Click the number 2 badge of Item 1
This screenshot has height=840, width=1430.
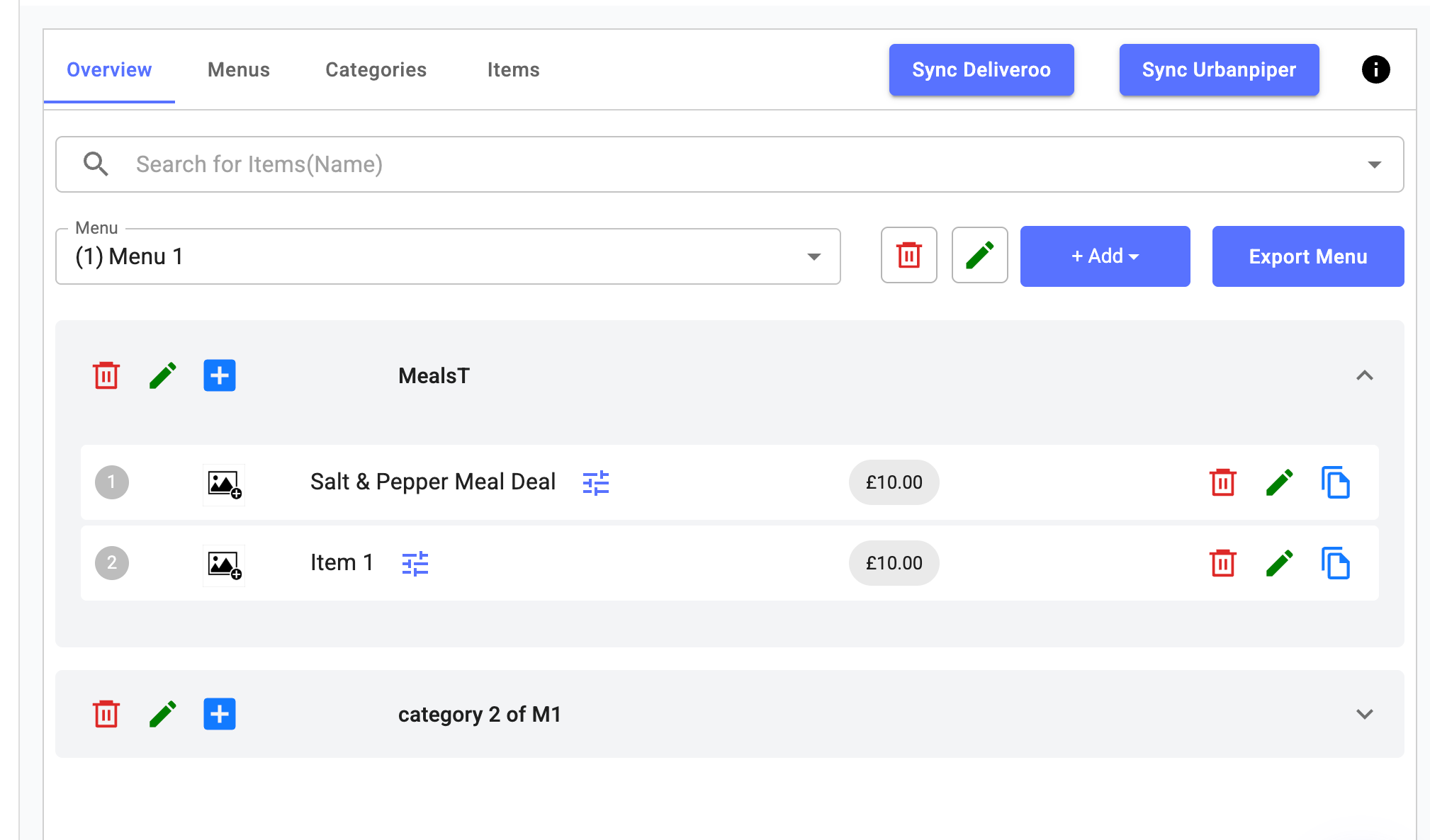112,563
